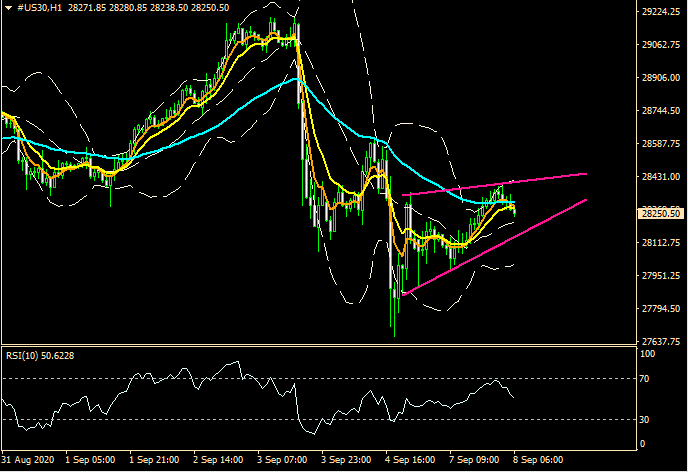Click the chart menu triangle beside #US30

coord(7,7)
